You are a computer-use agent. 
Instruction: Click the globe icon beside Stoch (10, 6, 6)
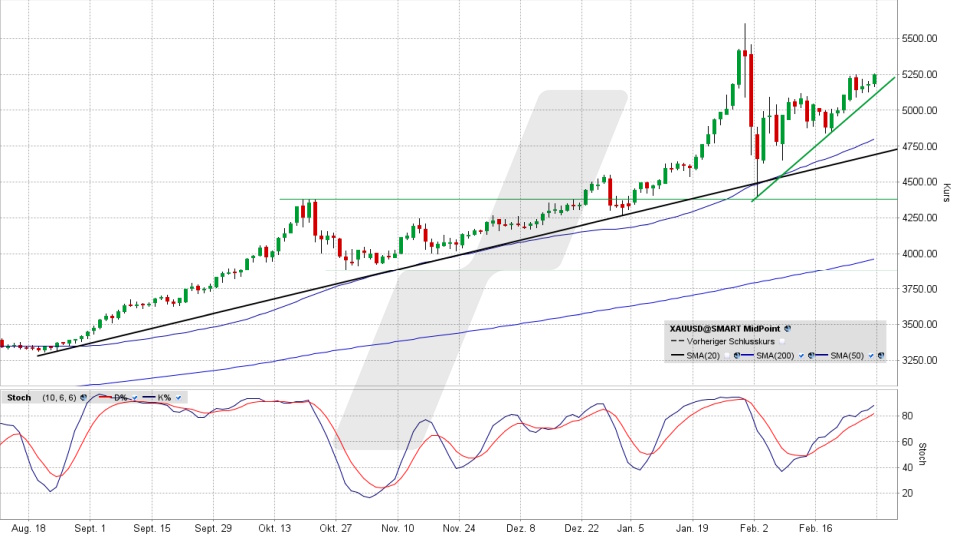tap(83, 397)
